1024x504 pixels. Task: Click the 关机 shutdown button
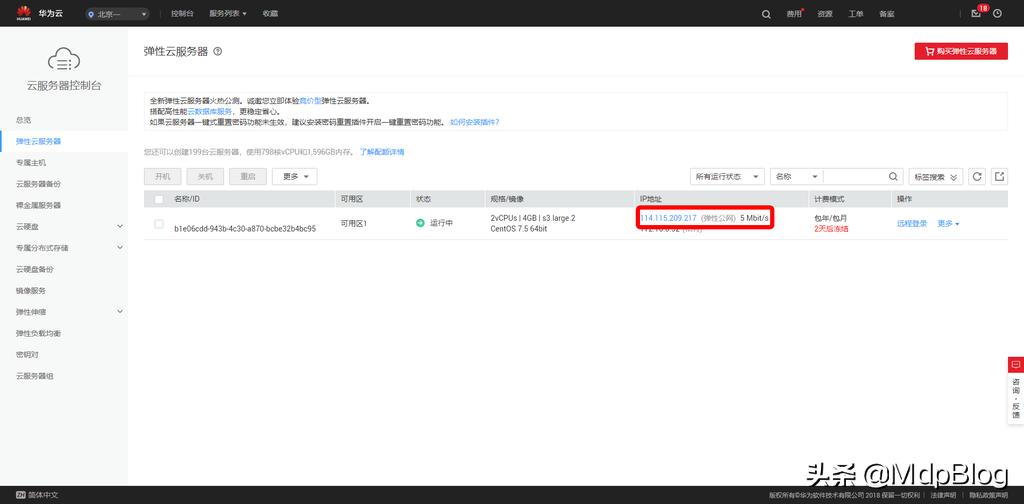coord(205,176)
